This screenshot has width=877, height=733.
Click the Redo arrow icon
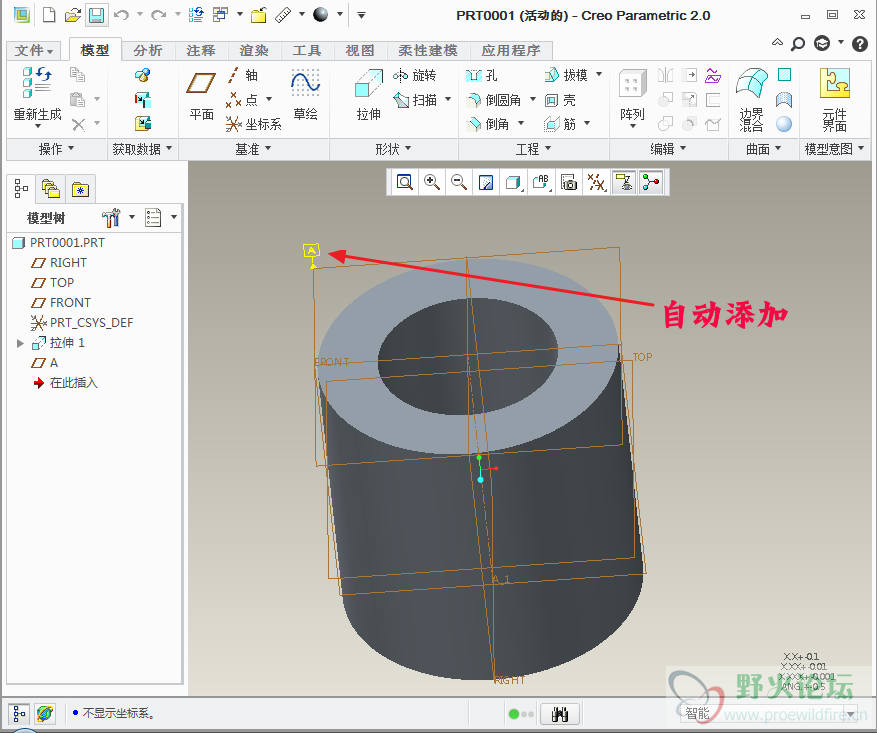(x=159, y=15)
